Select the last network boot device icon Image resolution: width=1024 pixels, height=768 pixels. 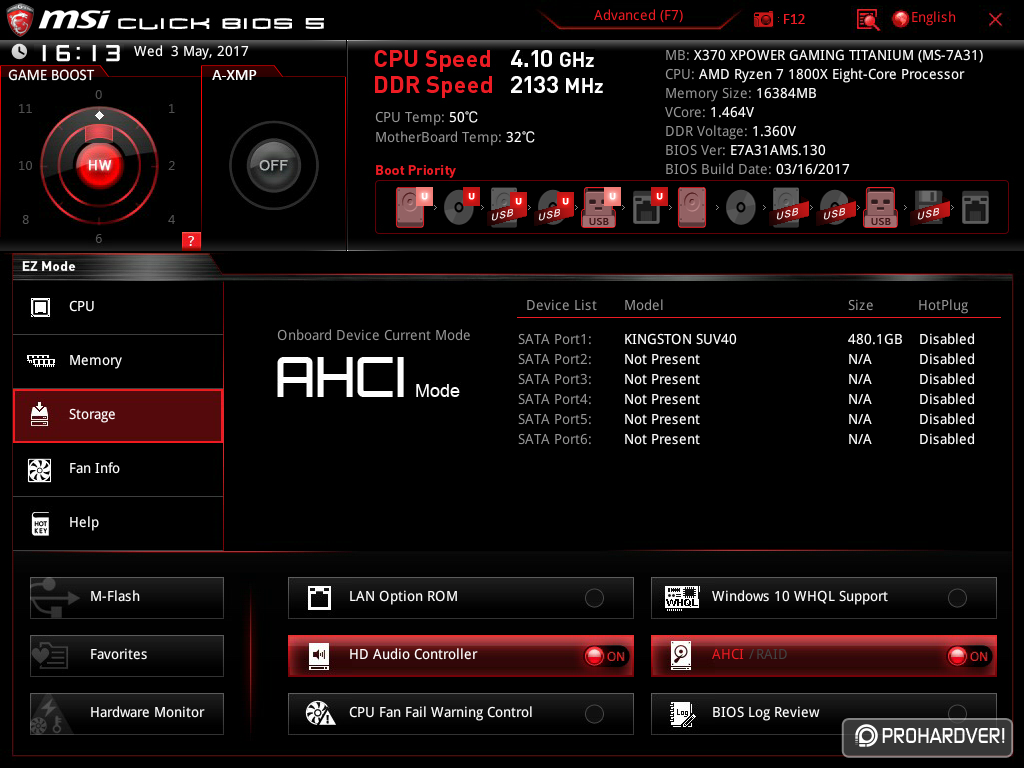[x=975, y=208]
